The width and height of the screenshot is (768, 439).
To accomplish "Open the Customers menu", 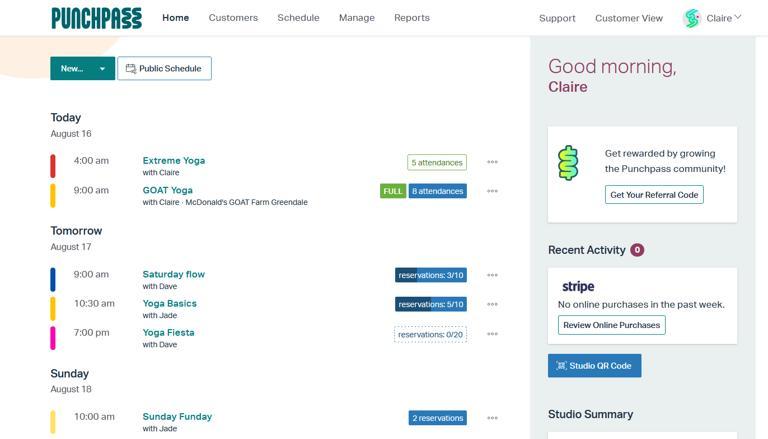I will click(233, 18).
